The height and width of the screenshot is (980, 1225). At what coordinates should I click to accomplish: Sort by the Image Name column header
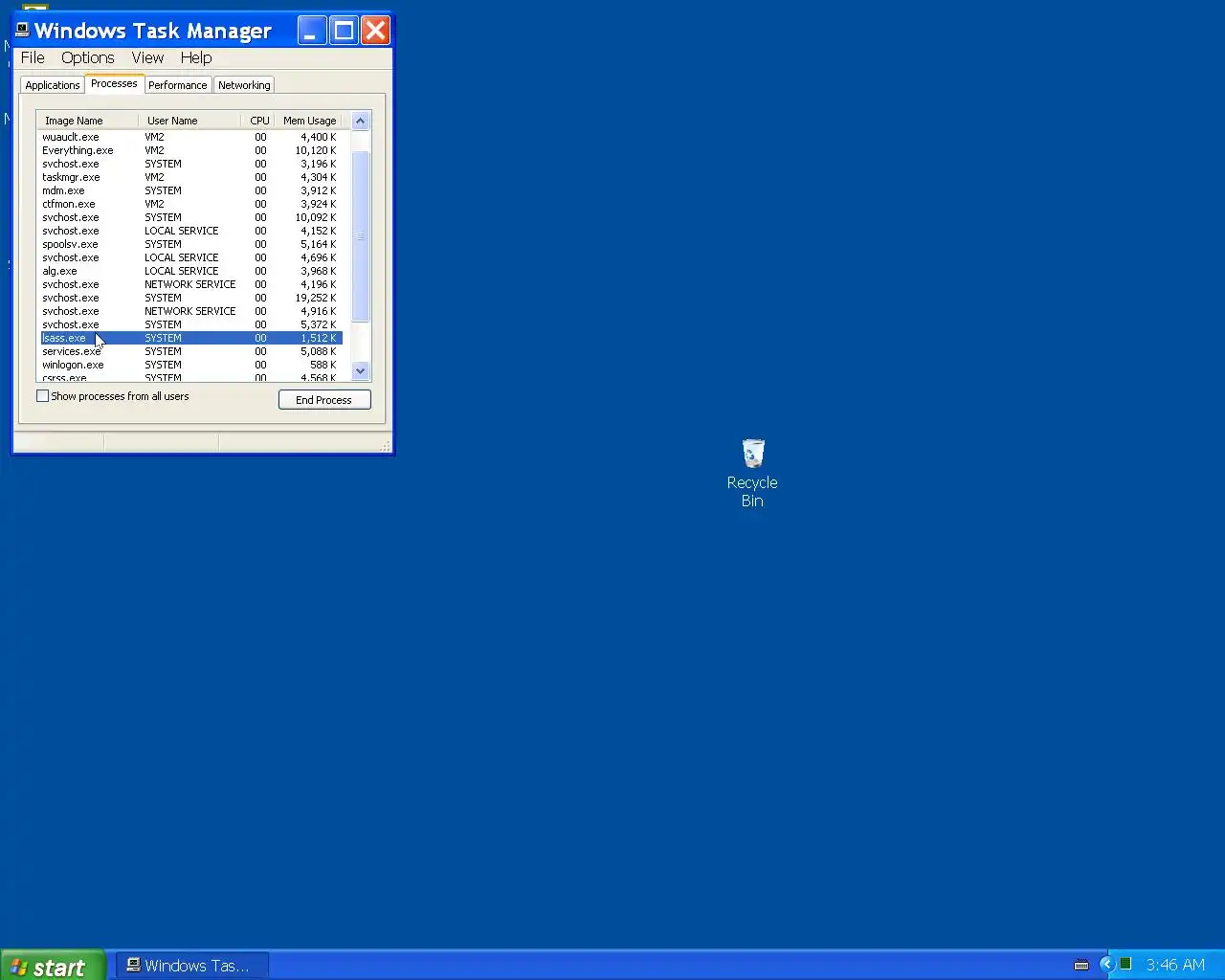87,121
